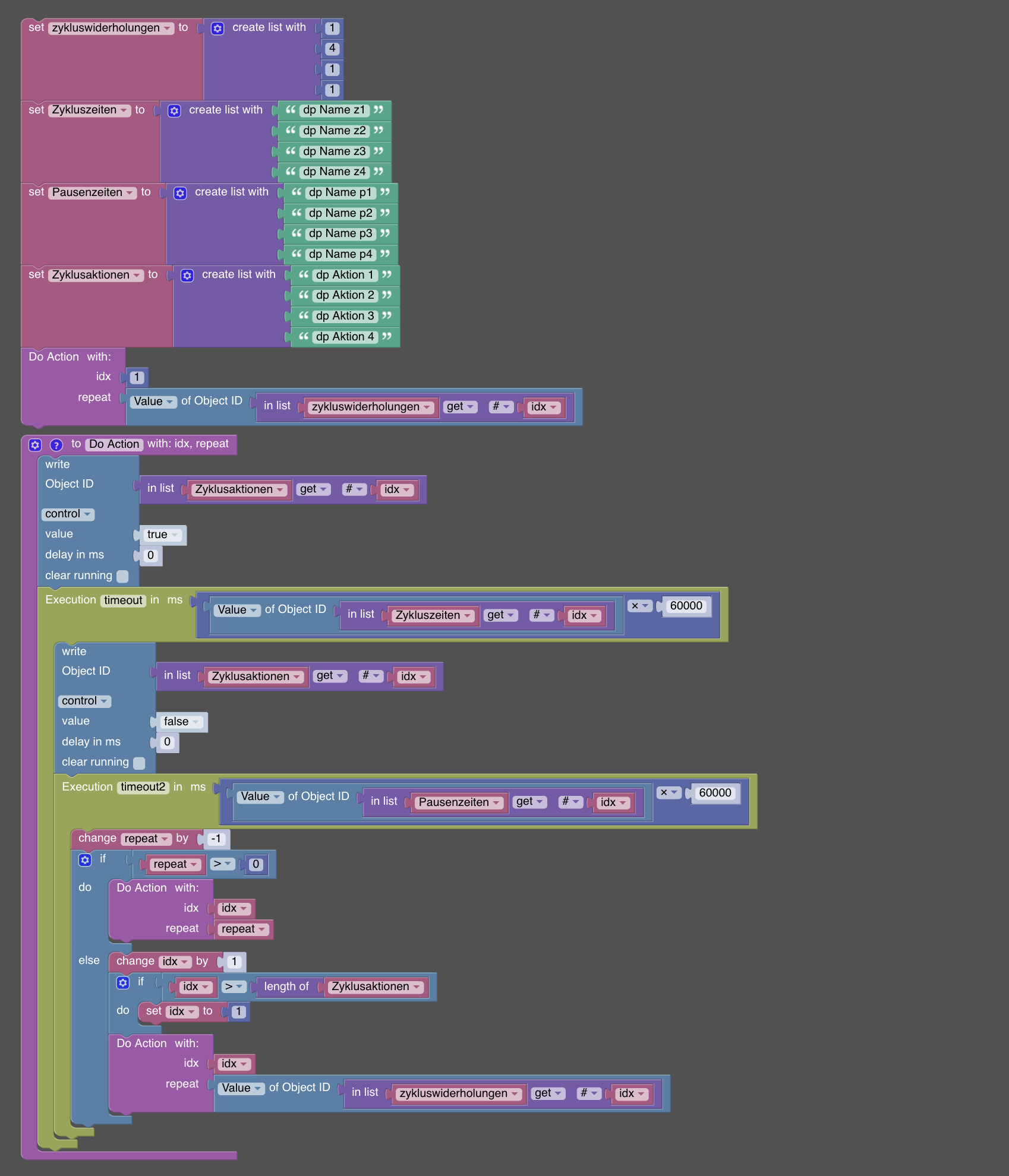Edit the 'dp Name p4' text field
Screen dimensions: 1009x1176
click(x=340, y=254)
